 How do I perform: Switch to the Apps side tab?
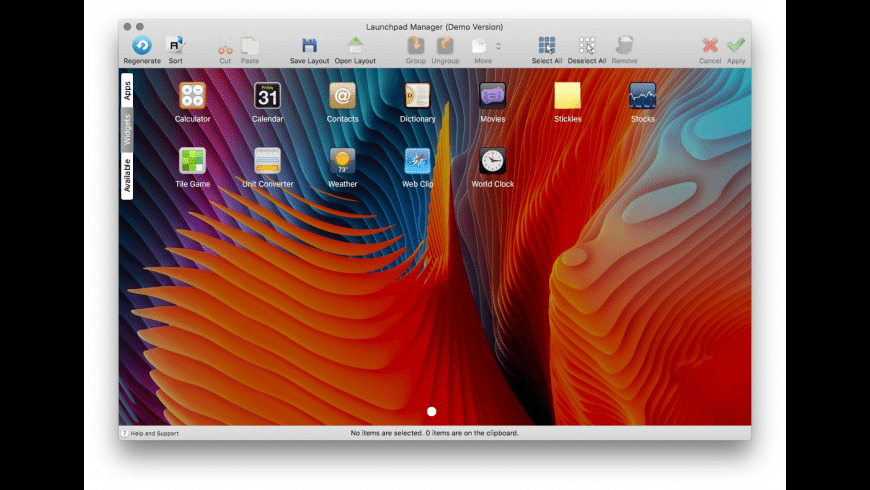127,91
